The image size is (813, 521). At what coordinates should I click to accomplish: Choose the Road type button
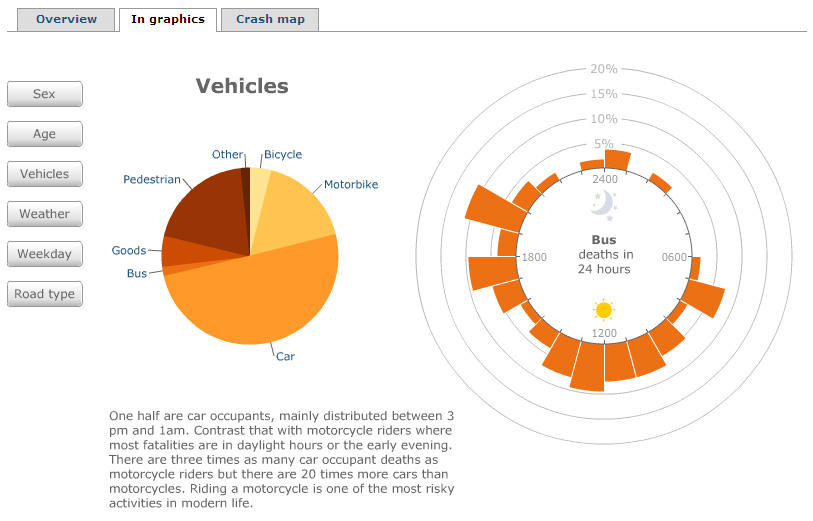[x=44, y=294]
